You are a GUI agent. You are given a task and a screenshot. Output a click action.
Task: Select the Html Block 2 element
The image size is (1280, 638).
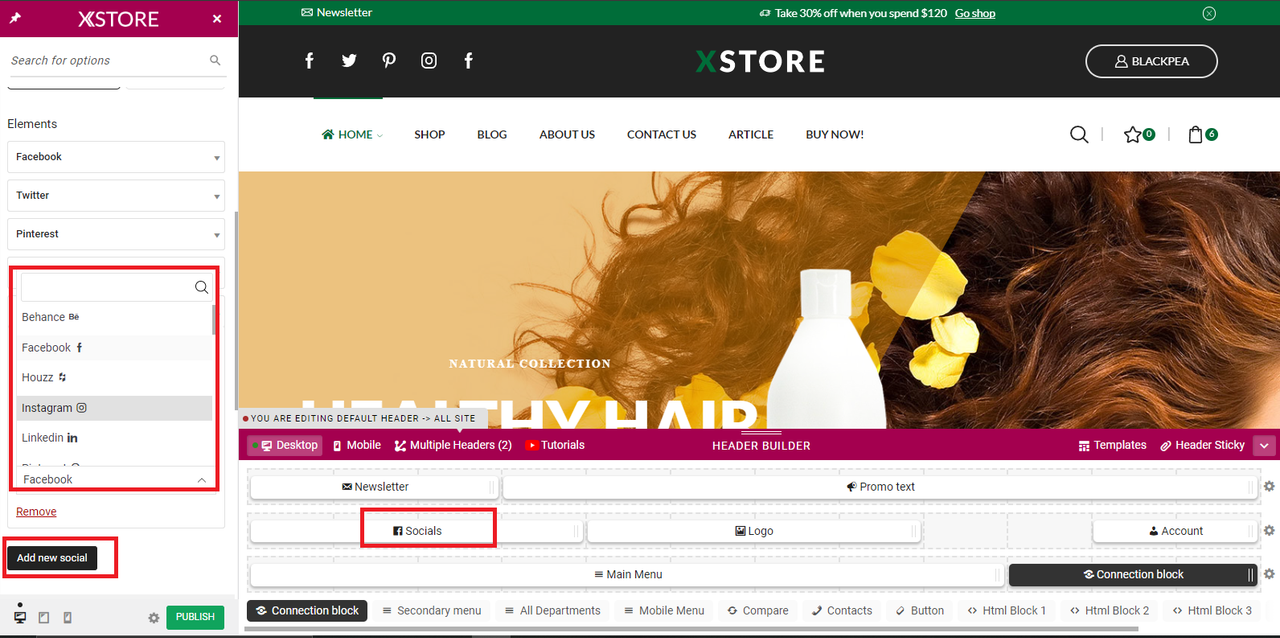(1110, 610)
